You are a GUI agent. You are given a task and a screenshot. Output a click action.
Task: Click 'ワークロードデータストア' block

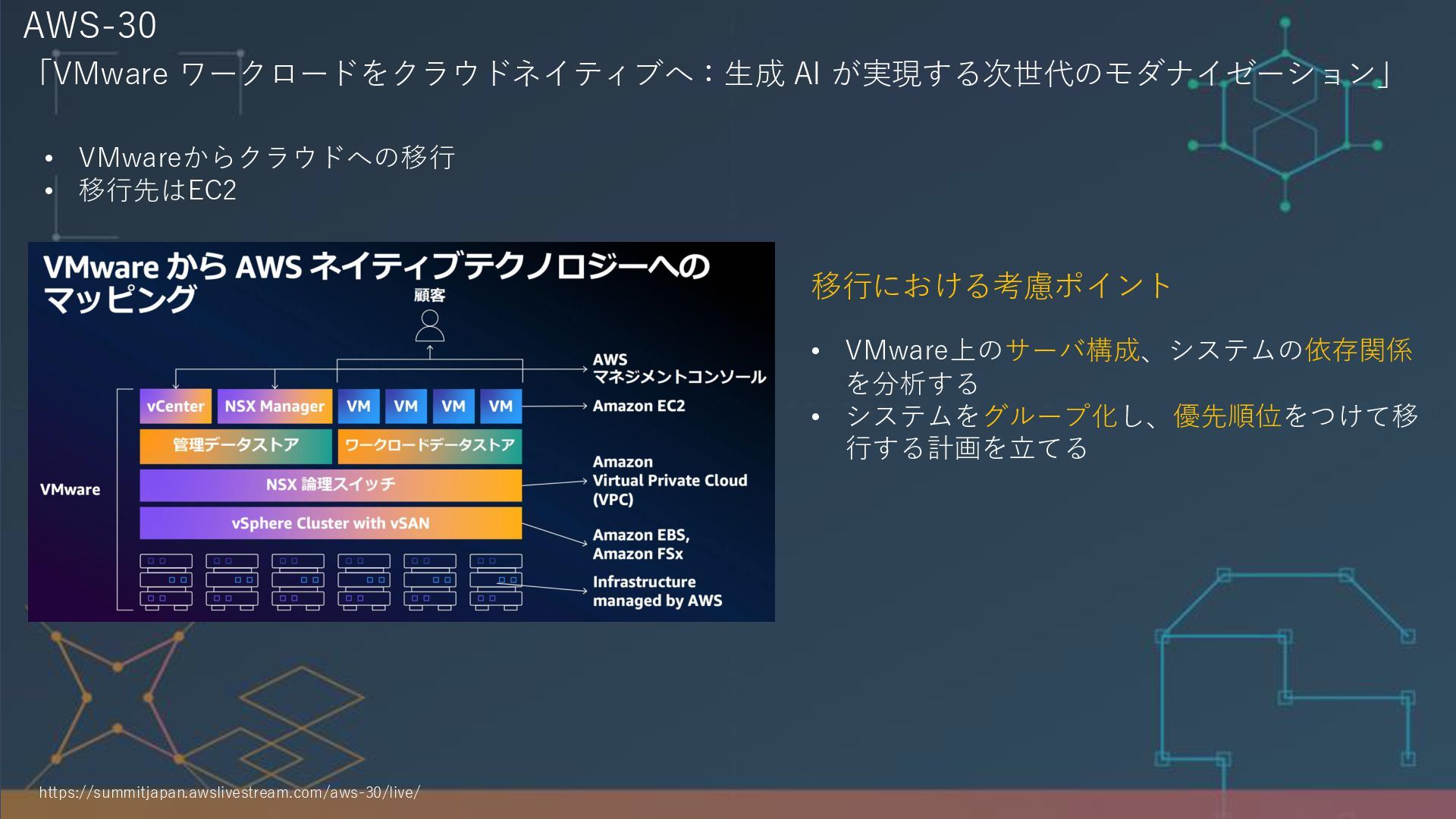point(430,446)
